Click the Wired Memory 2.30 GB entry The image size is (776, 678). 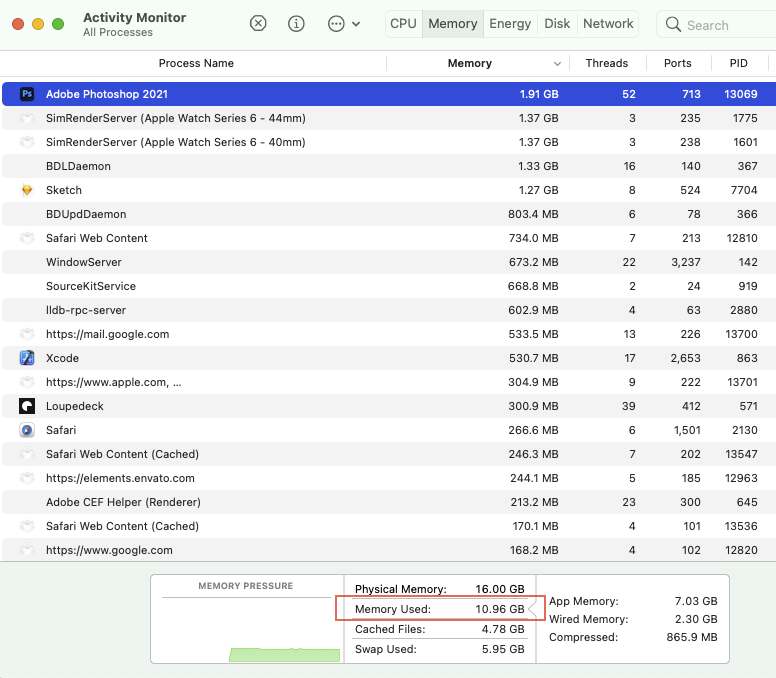633,619
